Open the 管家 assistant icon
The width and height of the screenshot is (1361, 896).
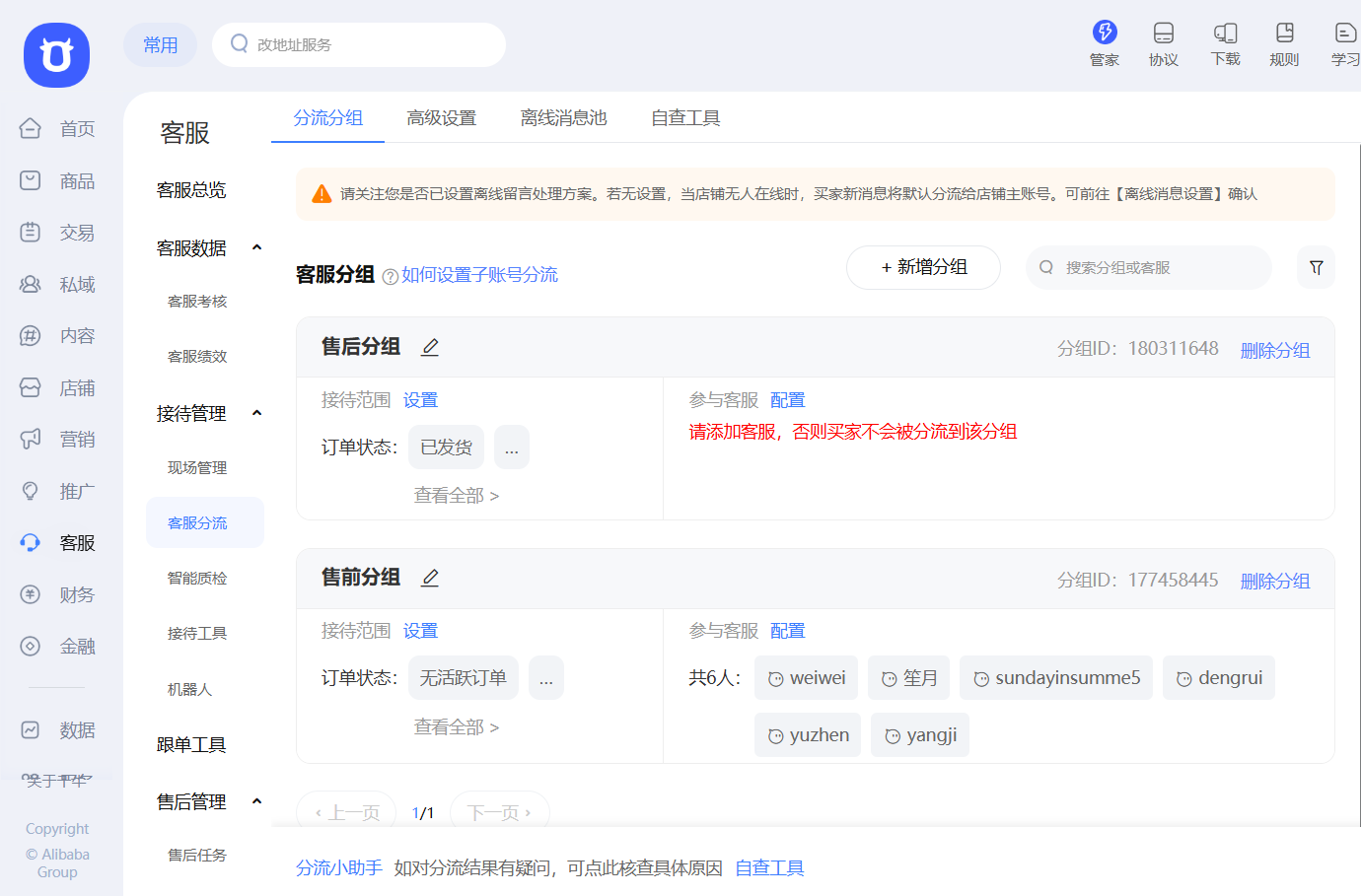(x=1105, y=43)
